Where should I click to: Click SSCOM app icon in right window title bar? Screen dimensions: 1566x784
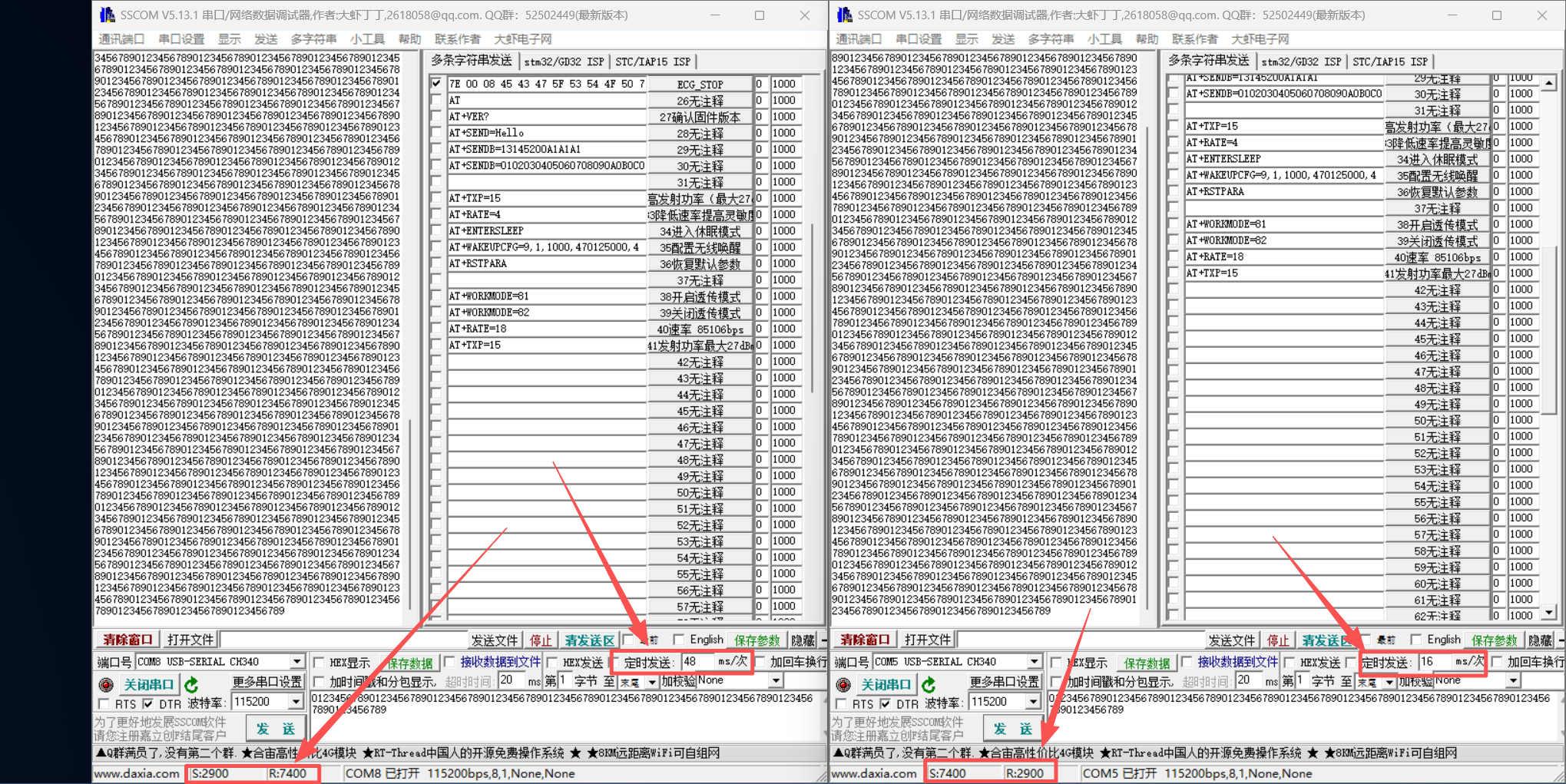844,15
